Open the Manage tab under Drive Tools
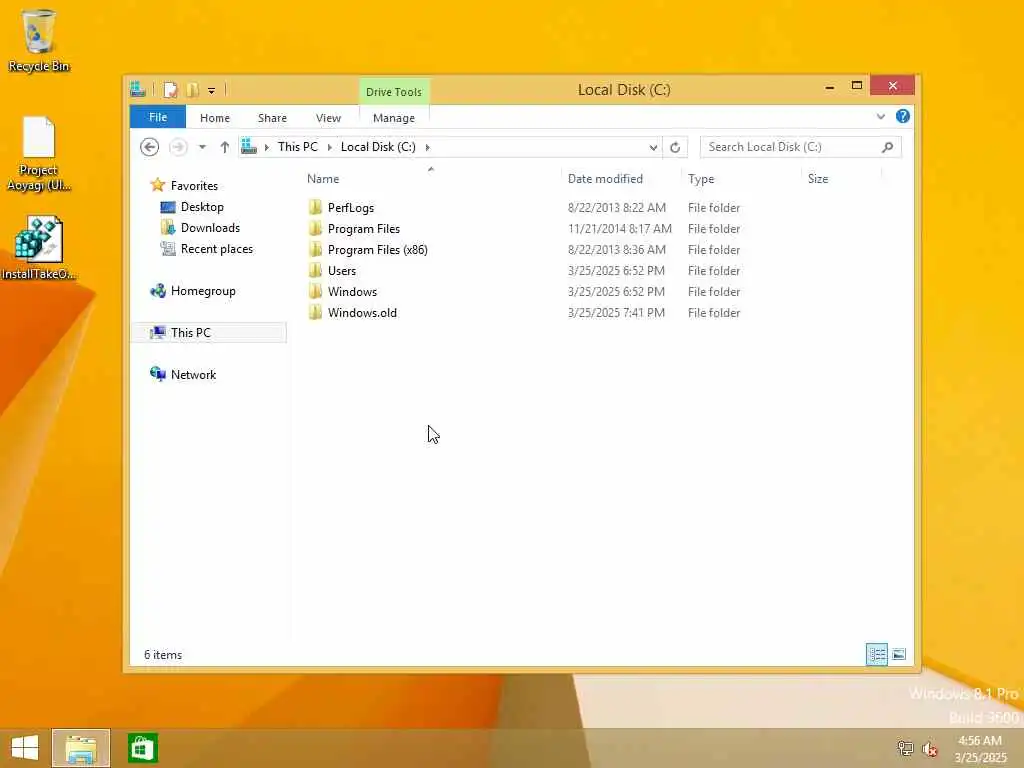 tap(394, 118)
